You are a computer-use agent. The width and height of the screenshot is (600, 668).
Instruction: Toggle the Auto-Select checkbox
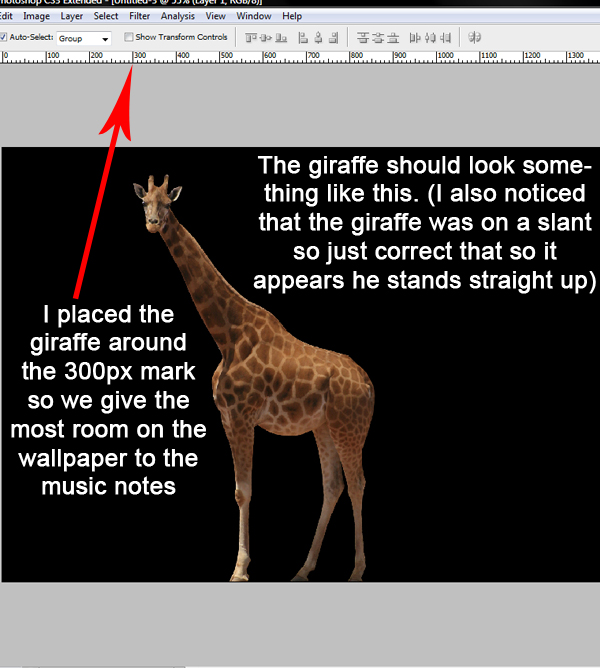[3, 37]
